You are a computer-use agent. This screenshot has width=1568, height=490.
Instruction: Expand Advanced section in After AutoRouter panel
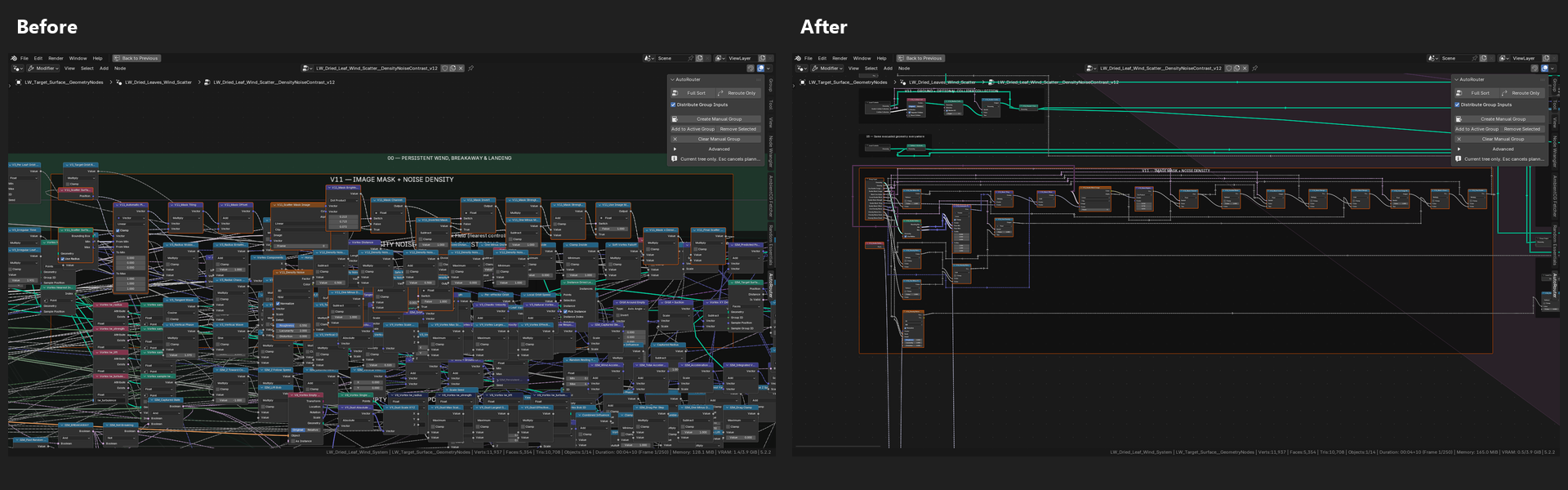click(1499, 149)
